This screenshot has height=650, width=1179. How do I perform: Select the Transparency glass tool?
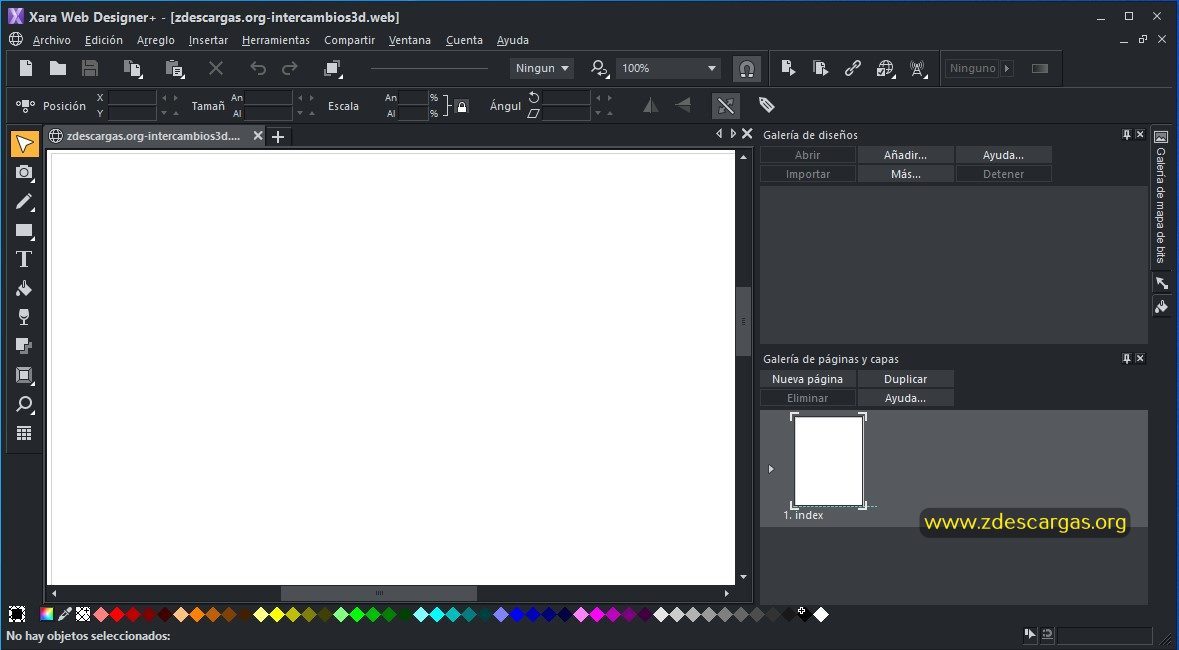pos(24,317)
